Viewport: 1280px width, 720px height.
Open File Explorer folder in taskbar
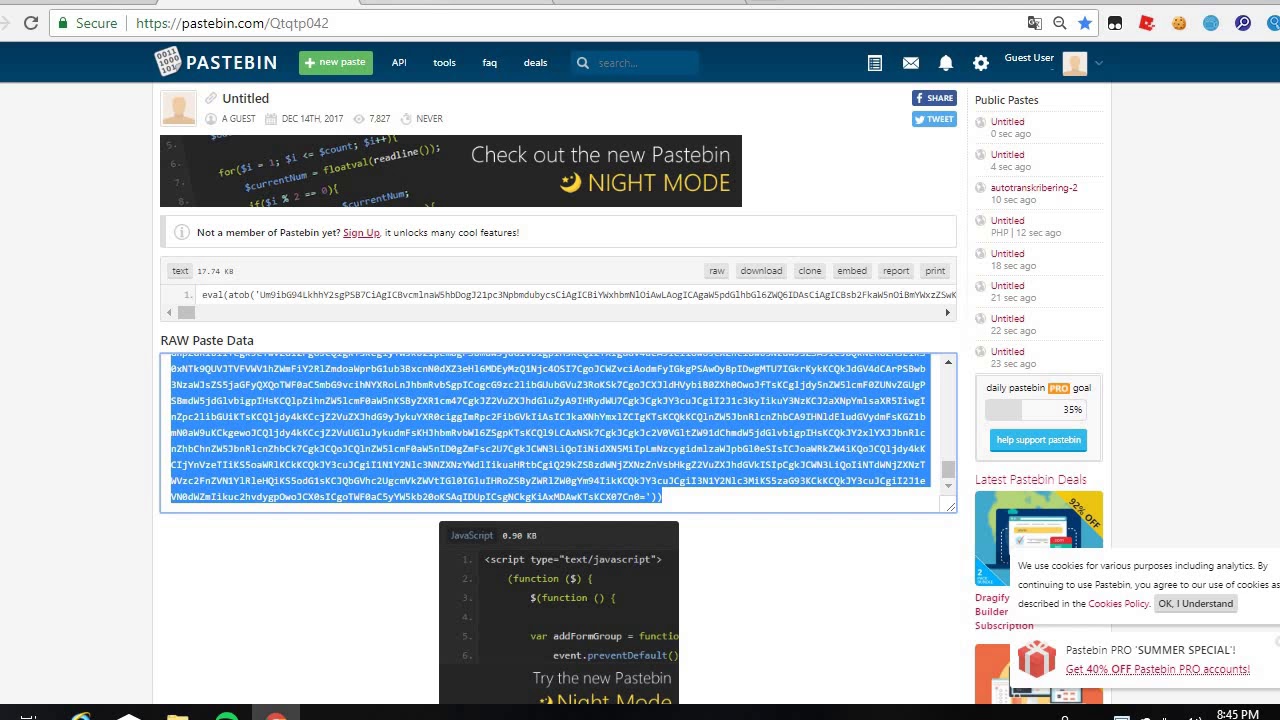177,716
